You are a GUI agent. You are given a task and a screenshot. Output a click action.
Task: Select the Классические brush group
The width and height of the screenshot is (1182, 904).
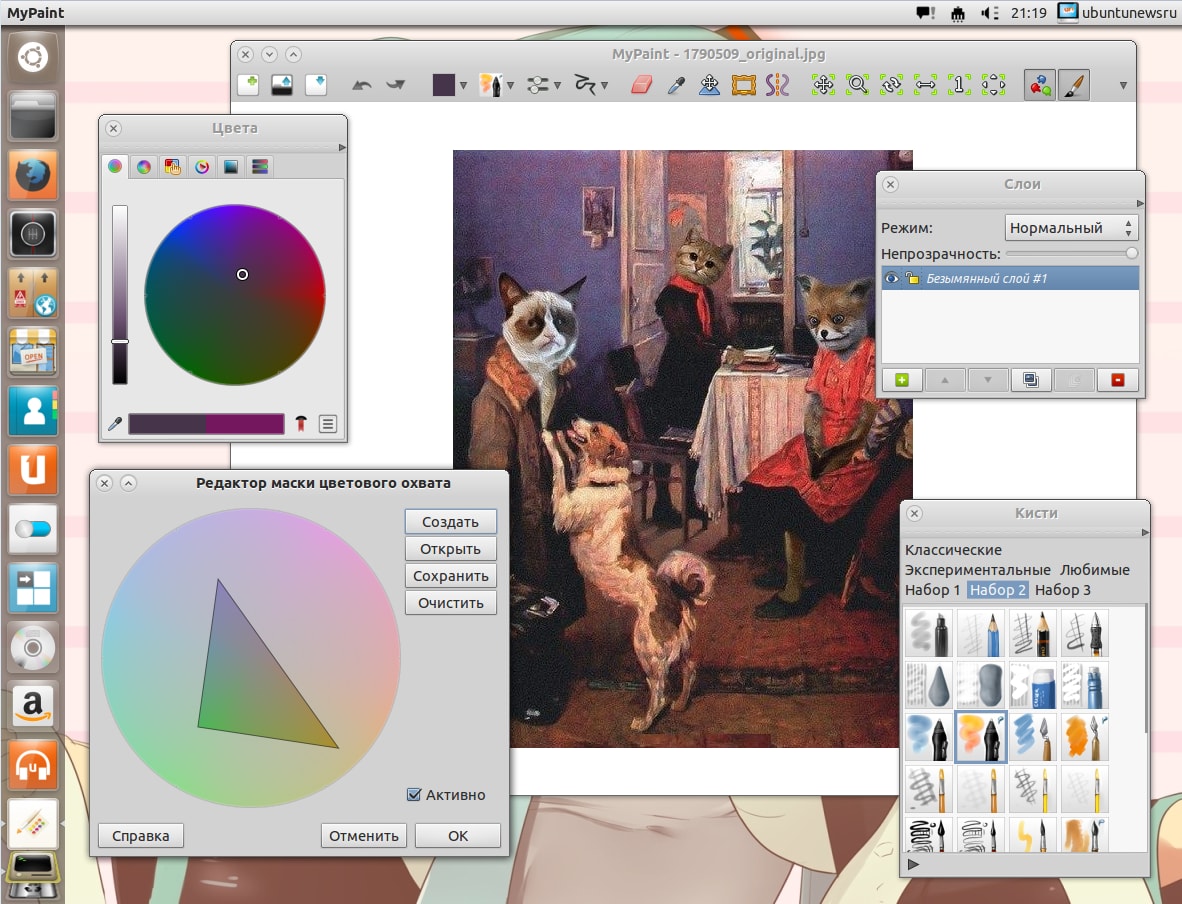coord(954,550)
